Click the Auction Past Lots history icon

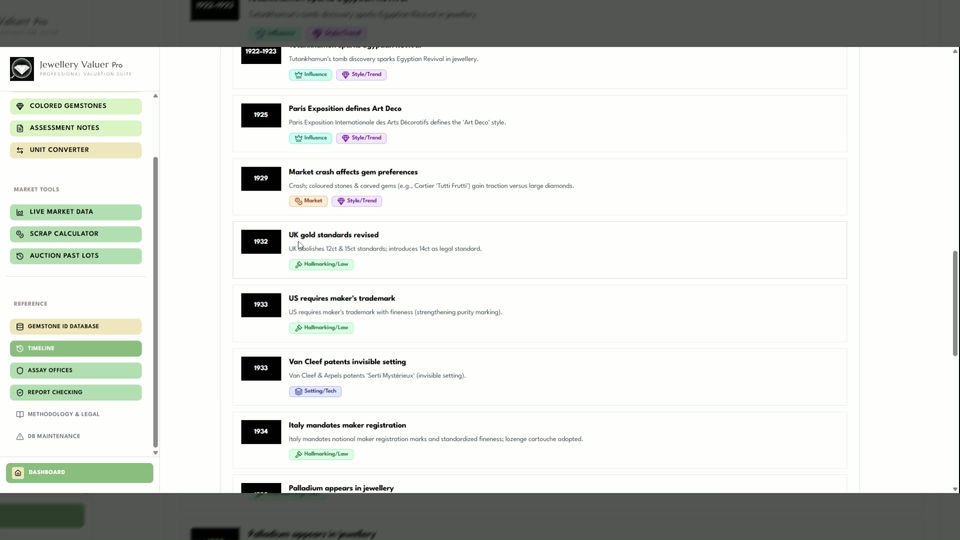tap(20, 256)
